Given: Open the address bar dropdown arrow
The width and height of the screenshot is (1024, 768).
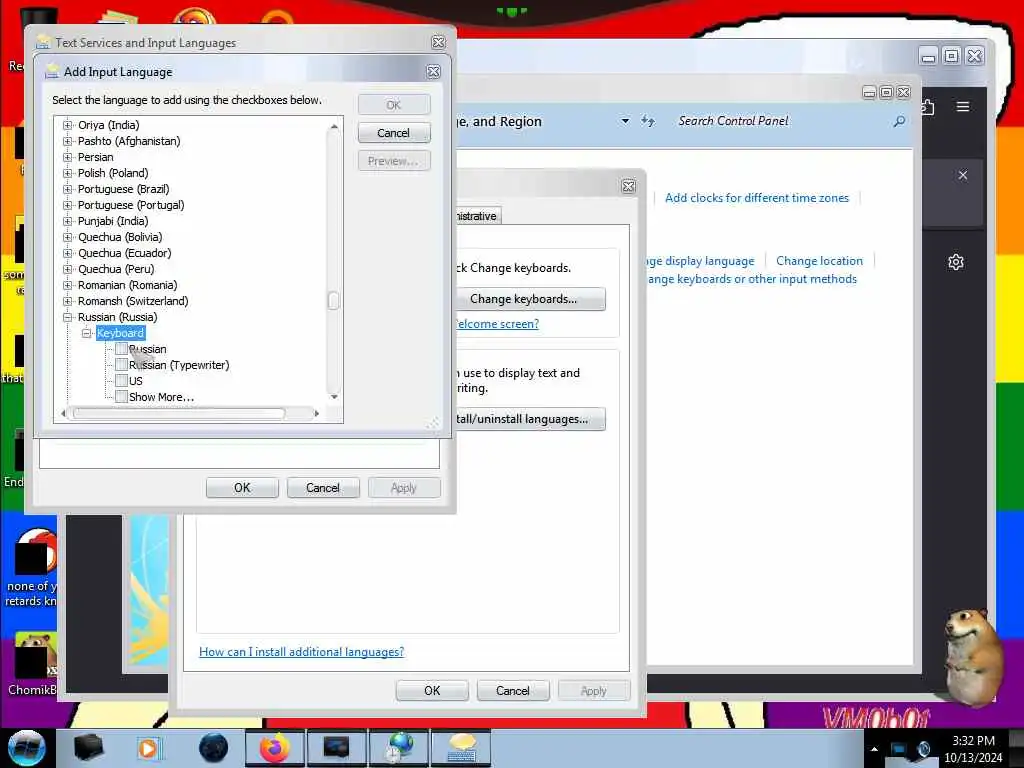Looking at the screenshot, I should point(625,121).
